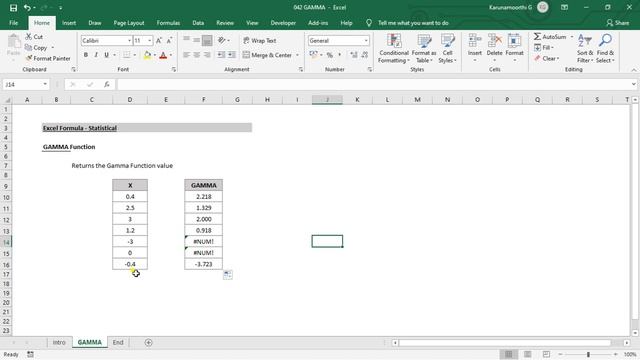Decrease decimal places
Screen dimensions: 640x360
tap(364, 55)
